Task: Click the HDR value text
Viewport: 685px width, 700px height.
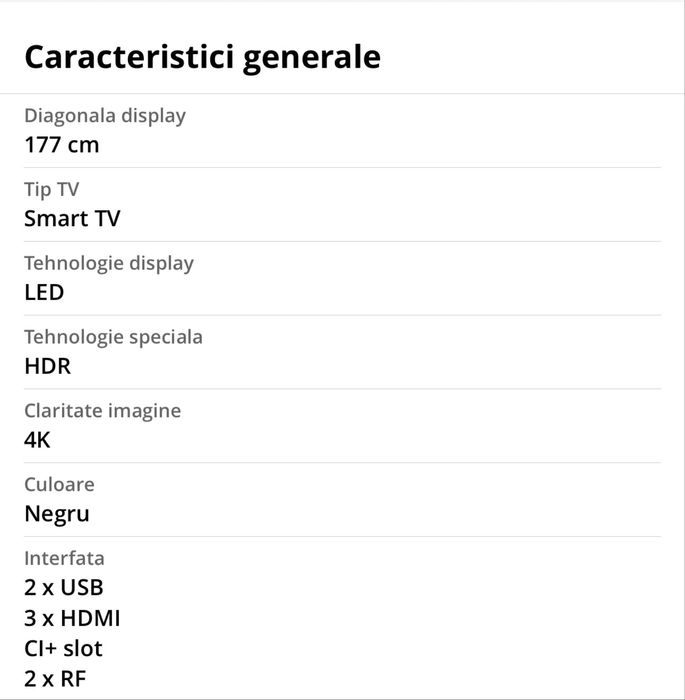Action: click(47, 366)
